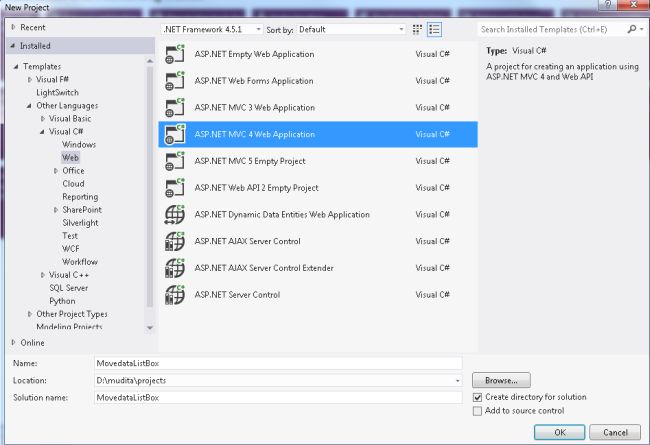Select Python in the templates tree
The height and width of the screenshot is (445, 650).
click(x=62, y=301)
